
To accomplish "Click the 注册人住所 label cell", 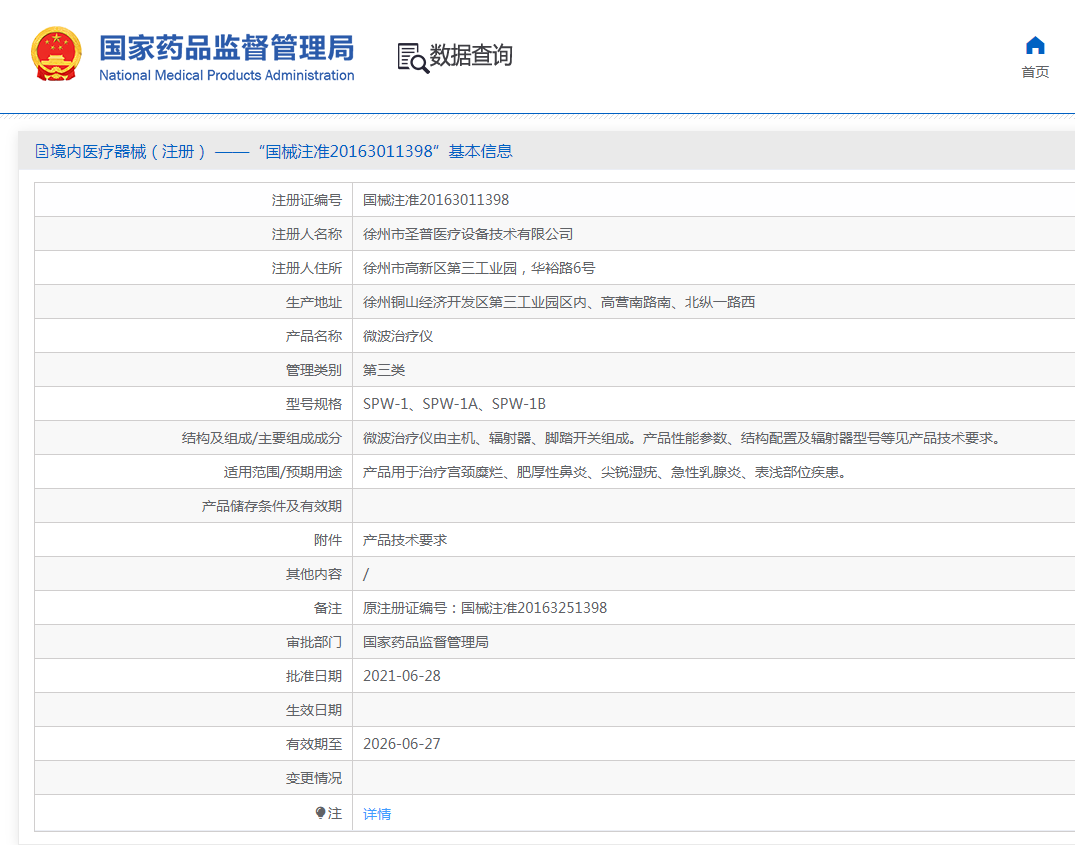I will [x=193, y=268].
